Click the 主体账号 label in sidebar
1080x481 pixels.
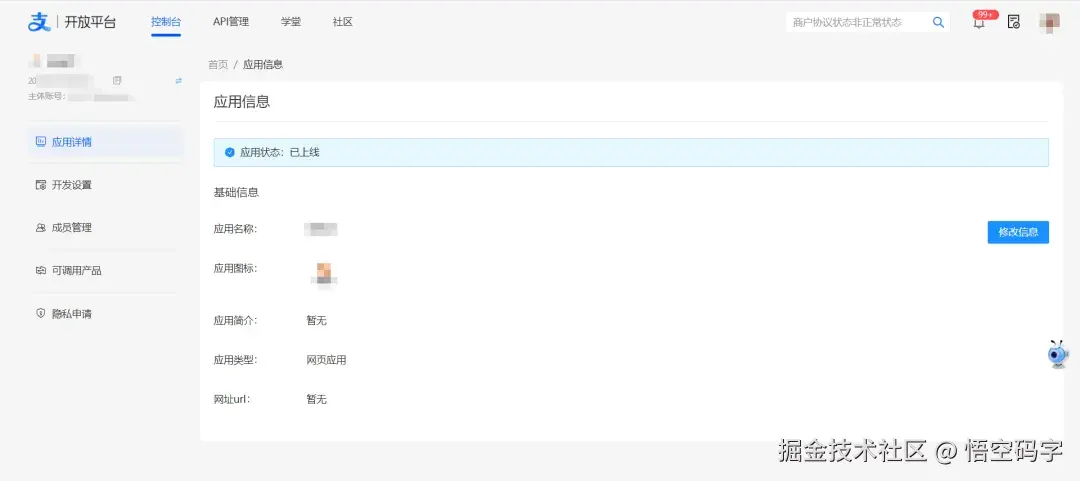(x=46, y=96)
